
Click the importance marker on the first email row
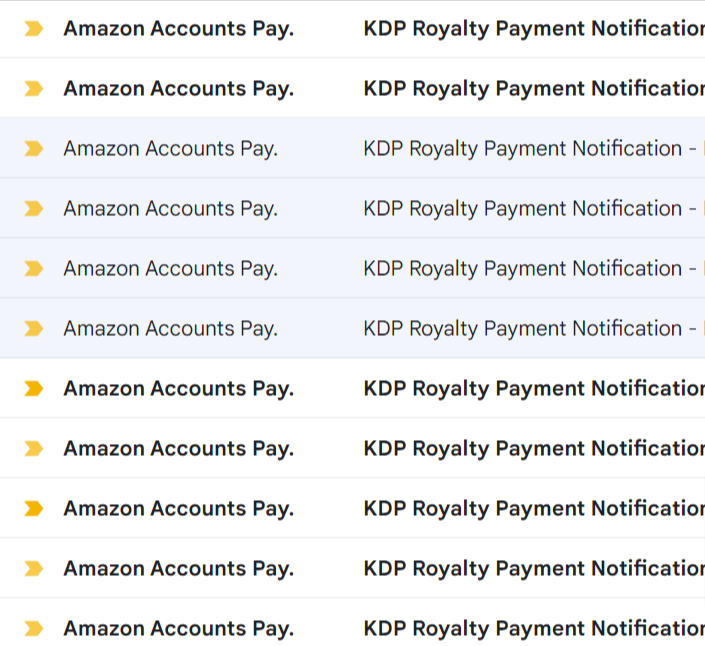[34, 29]
